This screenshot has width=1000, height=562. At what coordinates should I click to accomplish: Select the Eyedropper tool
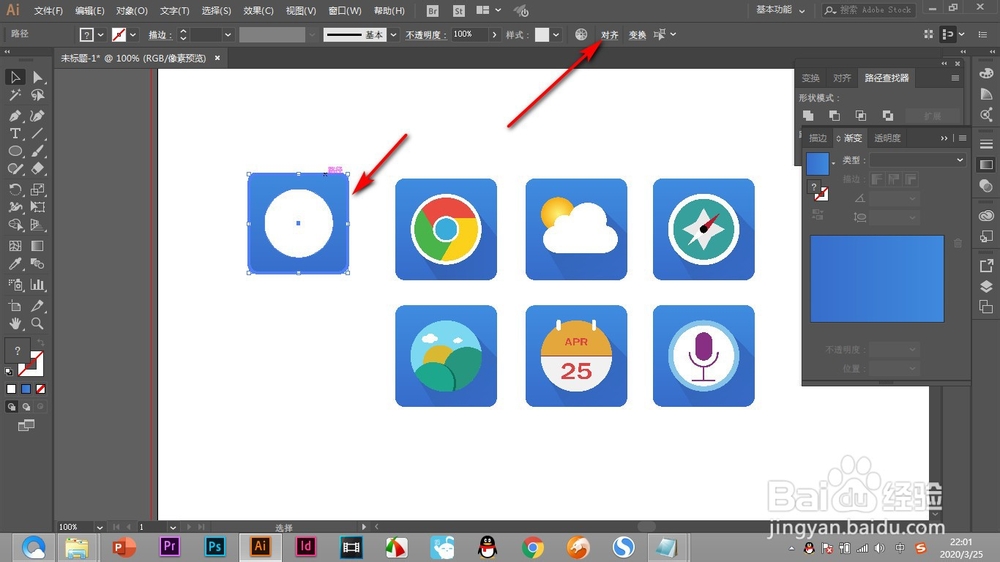15,264
